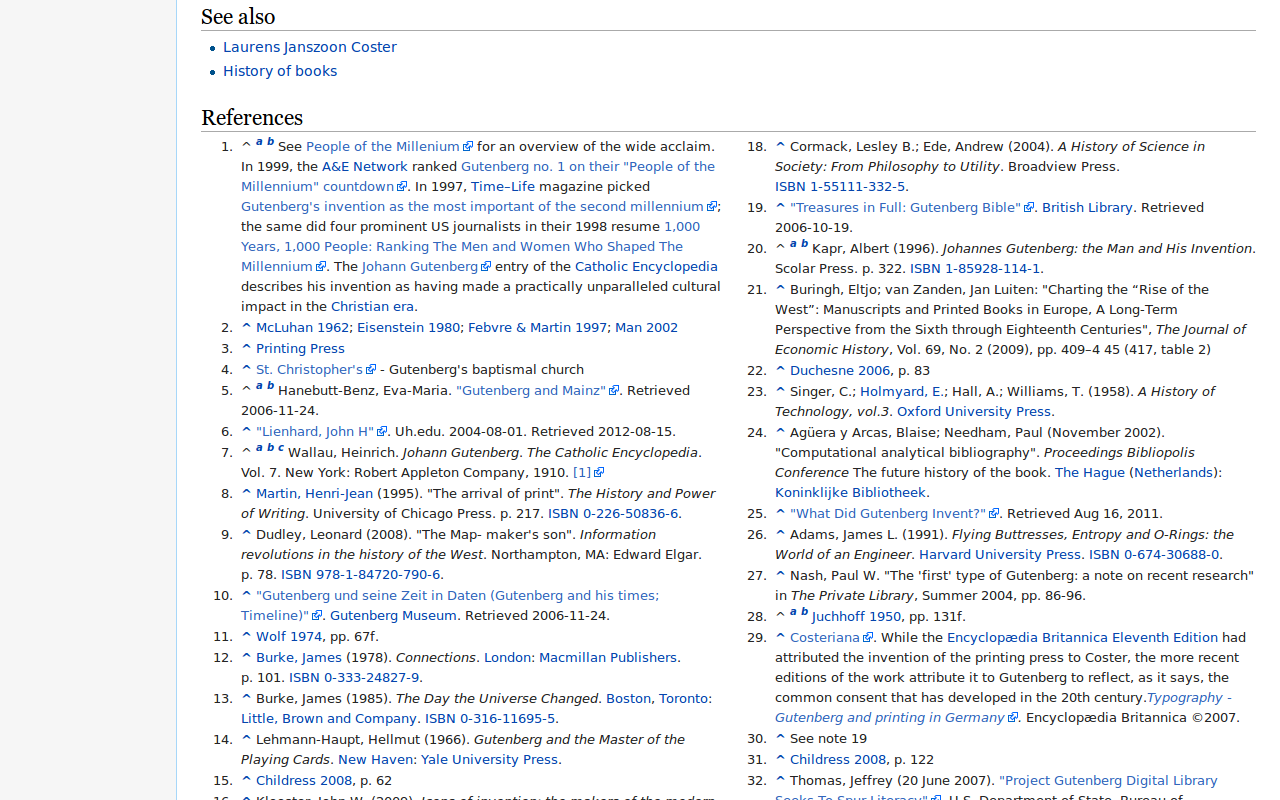Viewport: 1280px width, 800px height.
Task: Go to Harvard University Press link
Action: pos(999,554)
